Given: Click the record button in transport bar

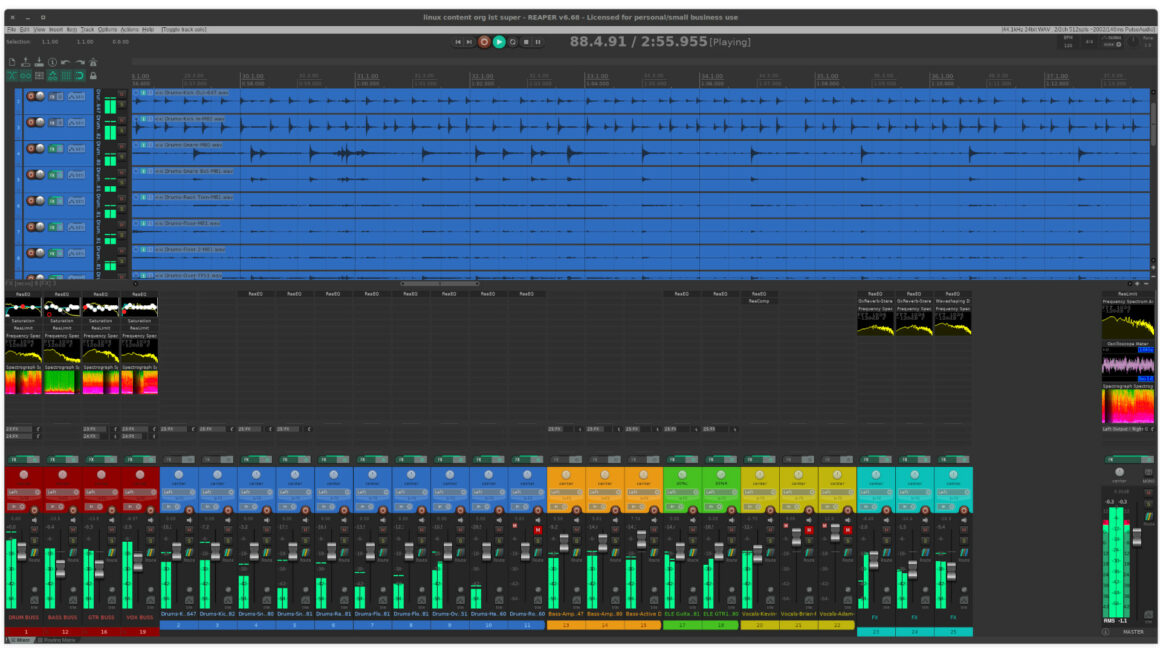Looking at the screenshot, I should [x=484, y=42].
